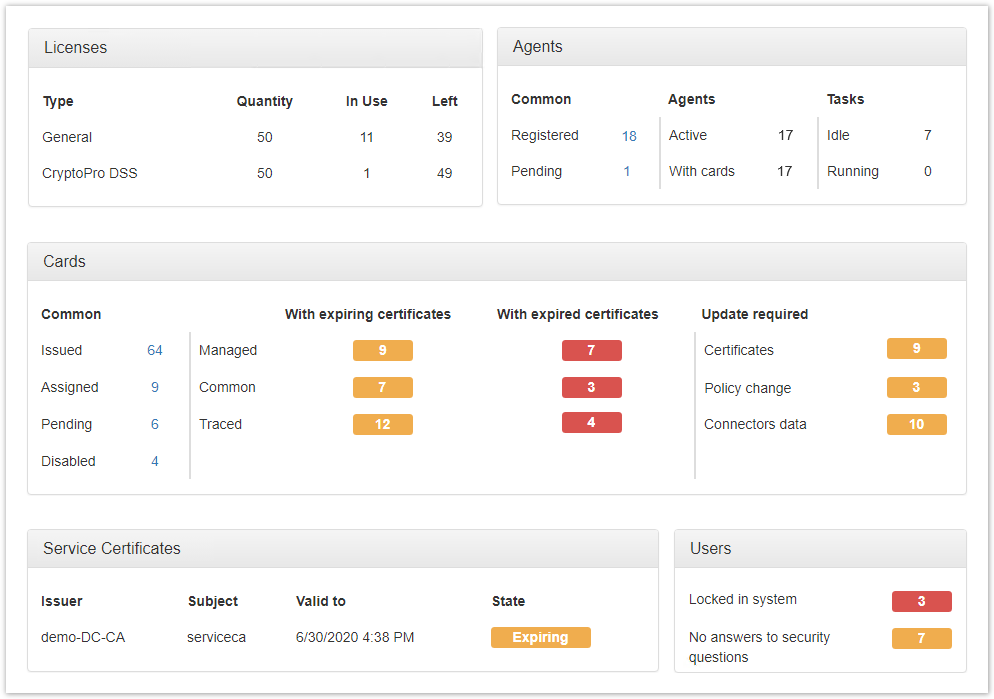This screenshot has width=994, height=699.
Task: Click the Licenses panel header
Action: 255,48
